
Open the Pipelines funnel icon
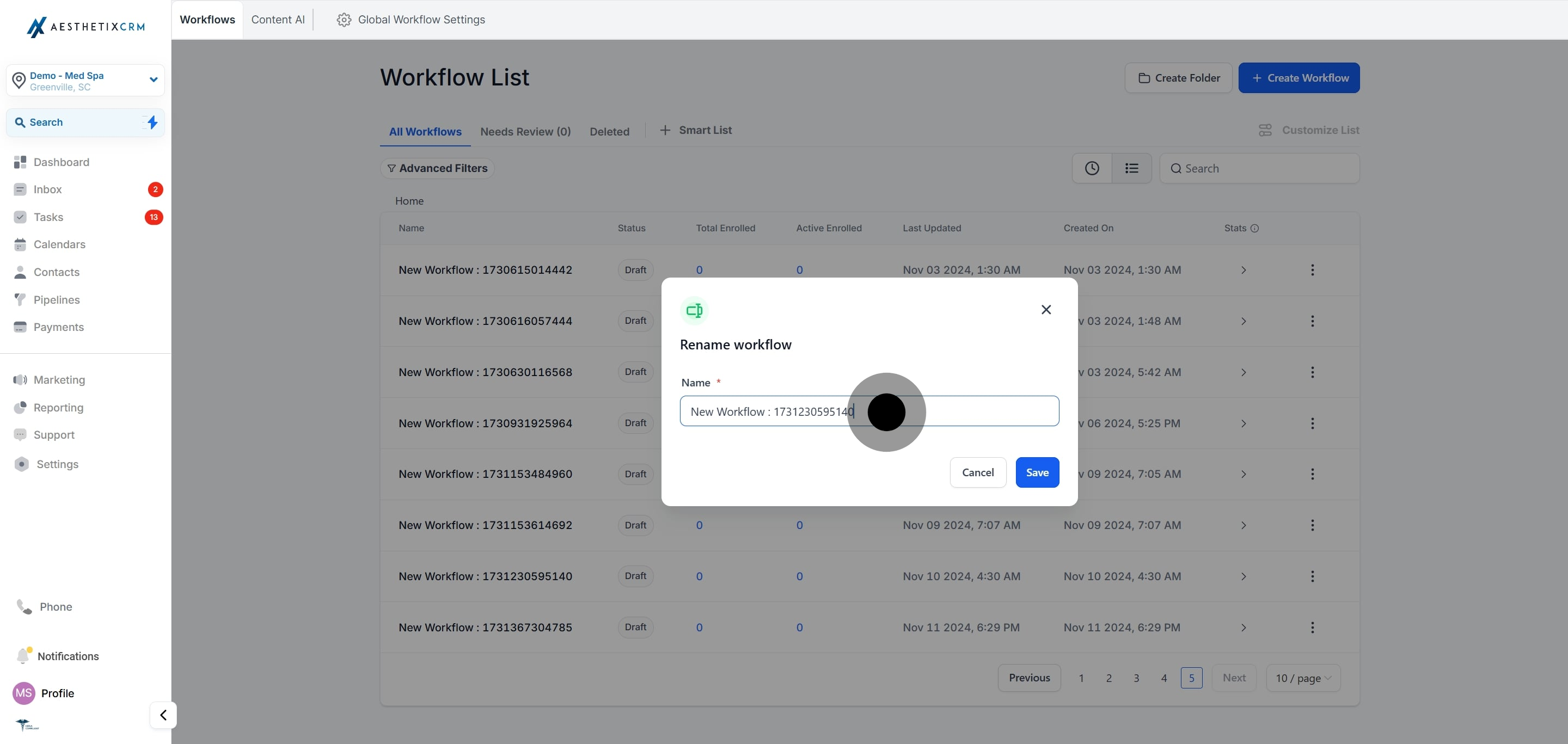coord(20,299)
